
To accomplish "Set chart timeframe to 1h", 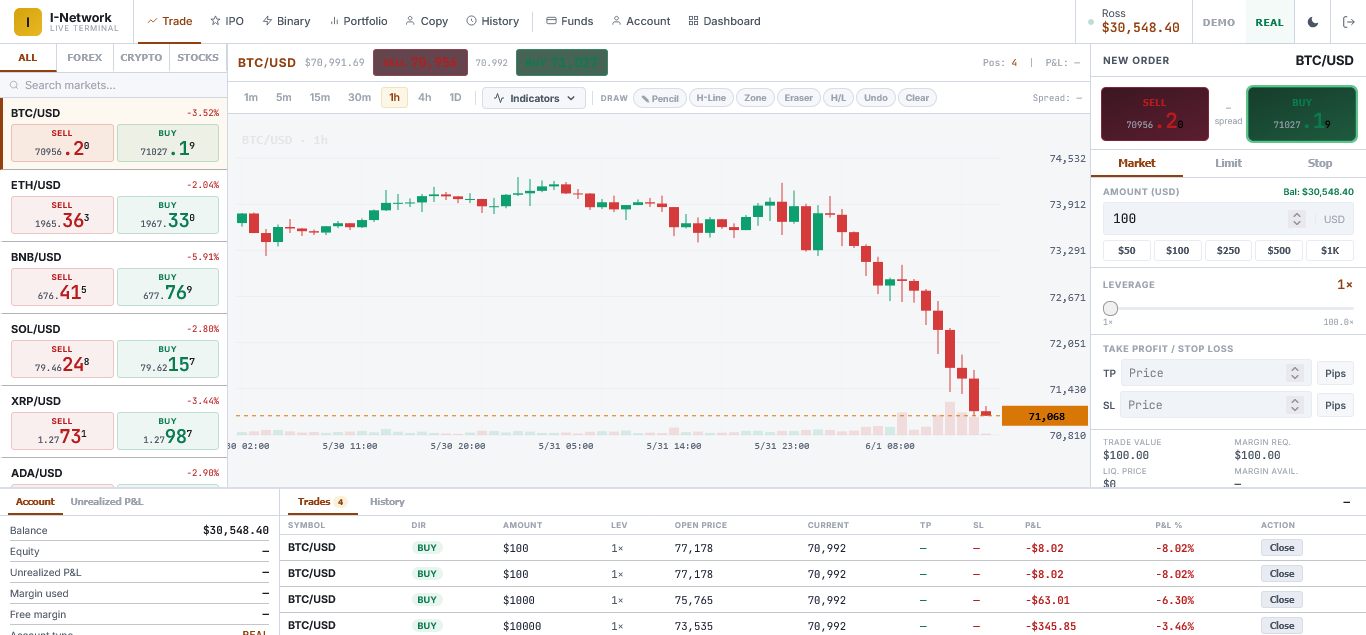I will (x=394, y=98).
